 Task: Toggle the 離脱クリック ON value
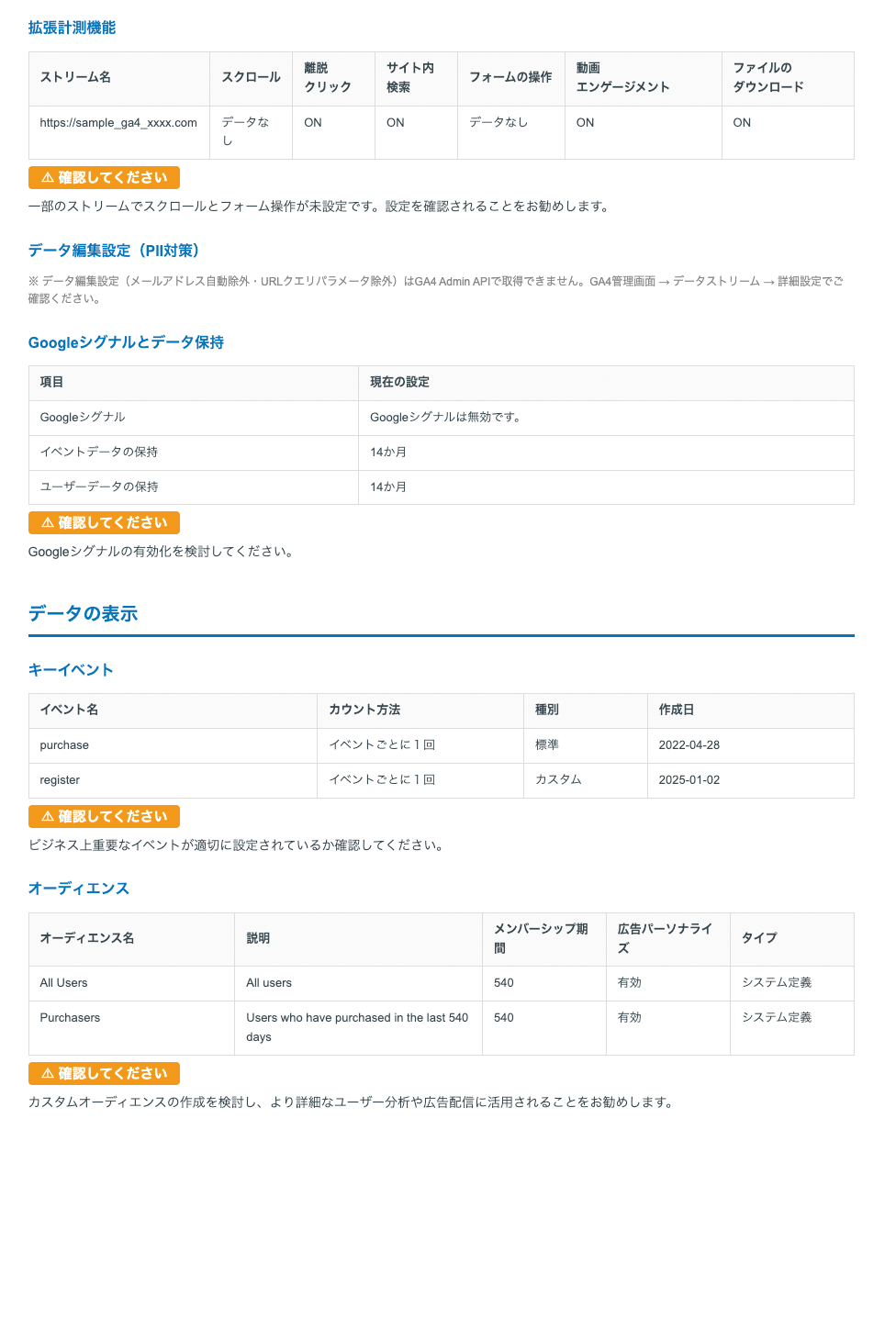[311, 122]
